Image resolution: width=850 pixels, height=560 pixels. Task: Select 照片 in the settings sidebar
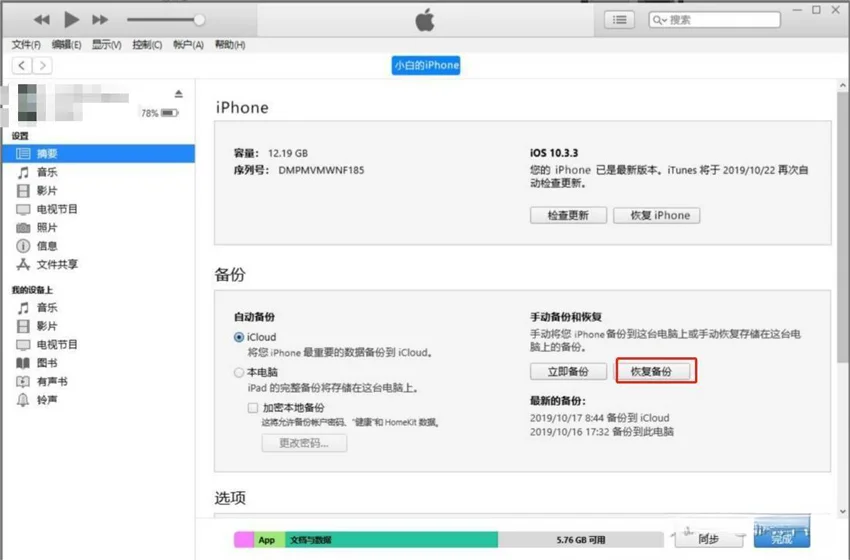(47, 227)
